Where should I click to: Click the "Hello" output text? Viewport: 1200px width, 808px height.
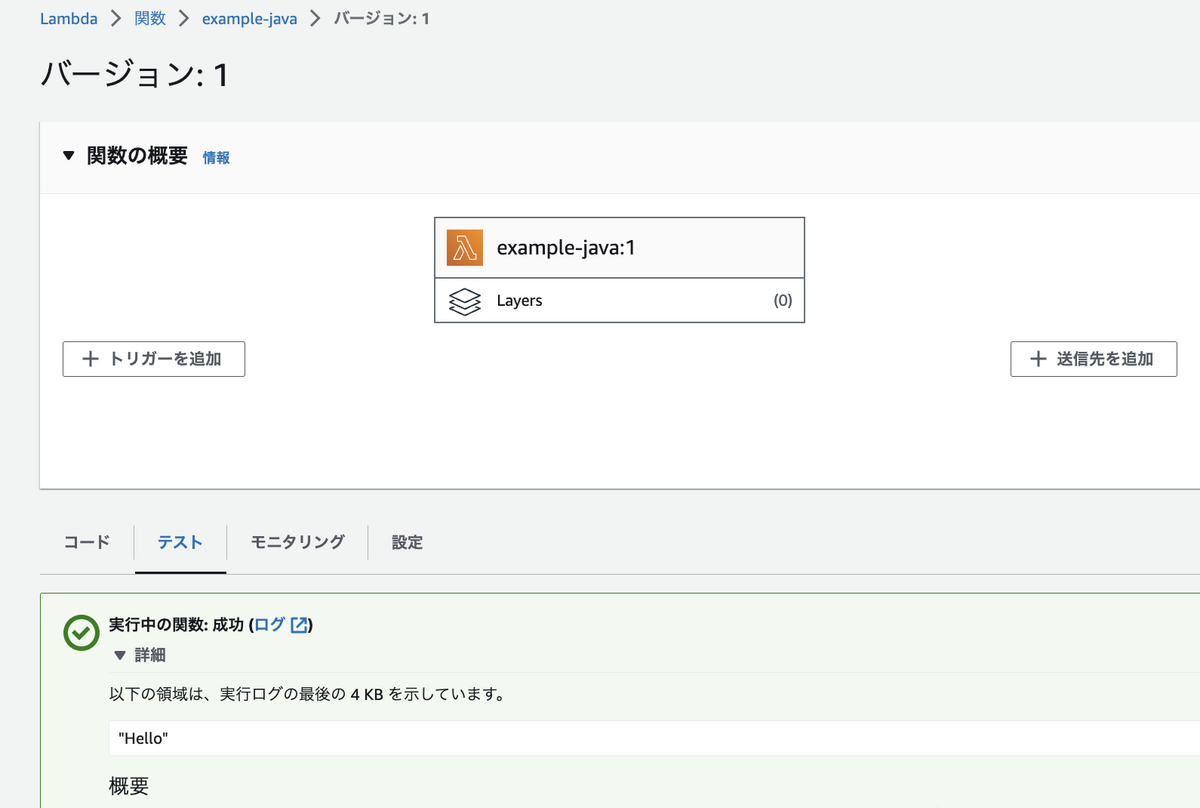(x=144, y=739)
